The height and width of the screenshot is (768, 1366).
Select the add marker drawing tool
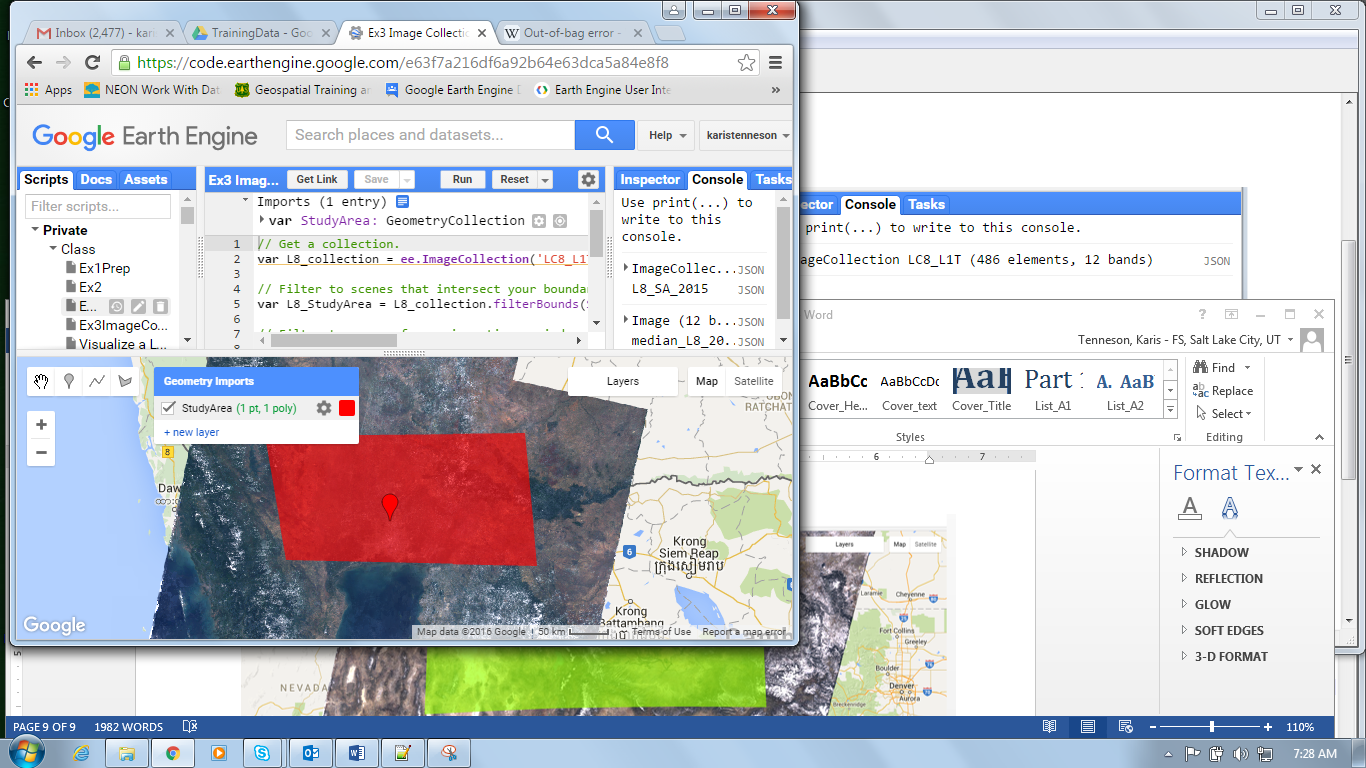tap(69, 381)
